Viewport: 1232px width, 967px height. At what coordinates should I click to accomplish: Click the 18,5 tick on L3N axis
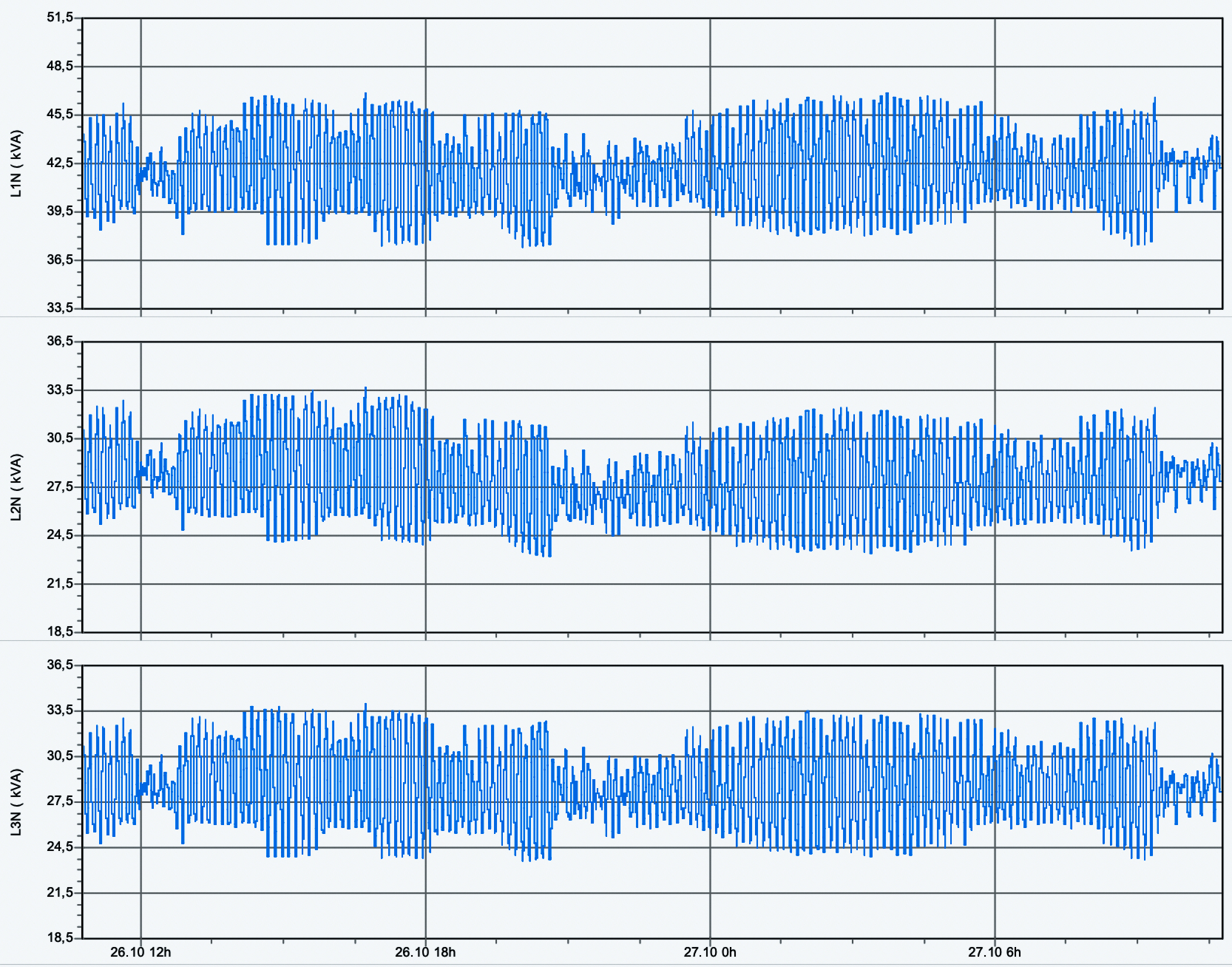click(x=60, y=937)
